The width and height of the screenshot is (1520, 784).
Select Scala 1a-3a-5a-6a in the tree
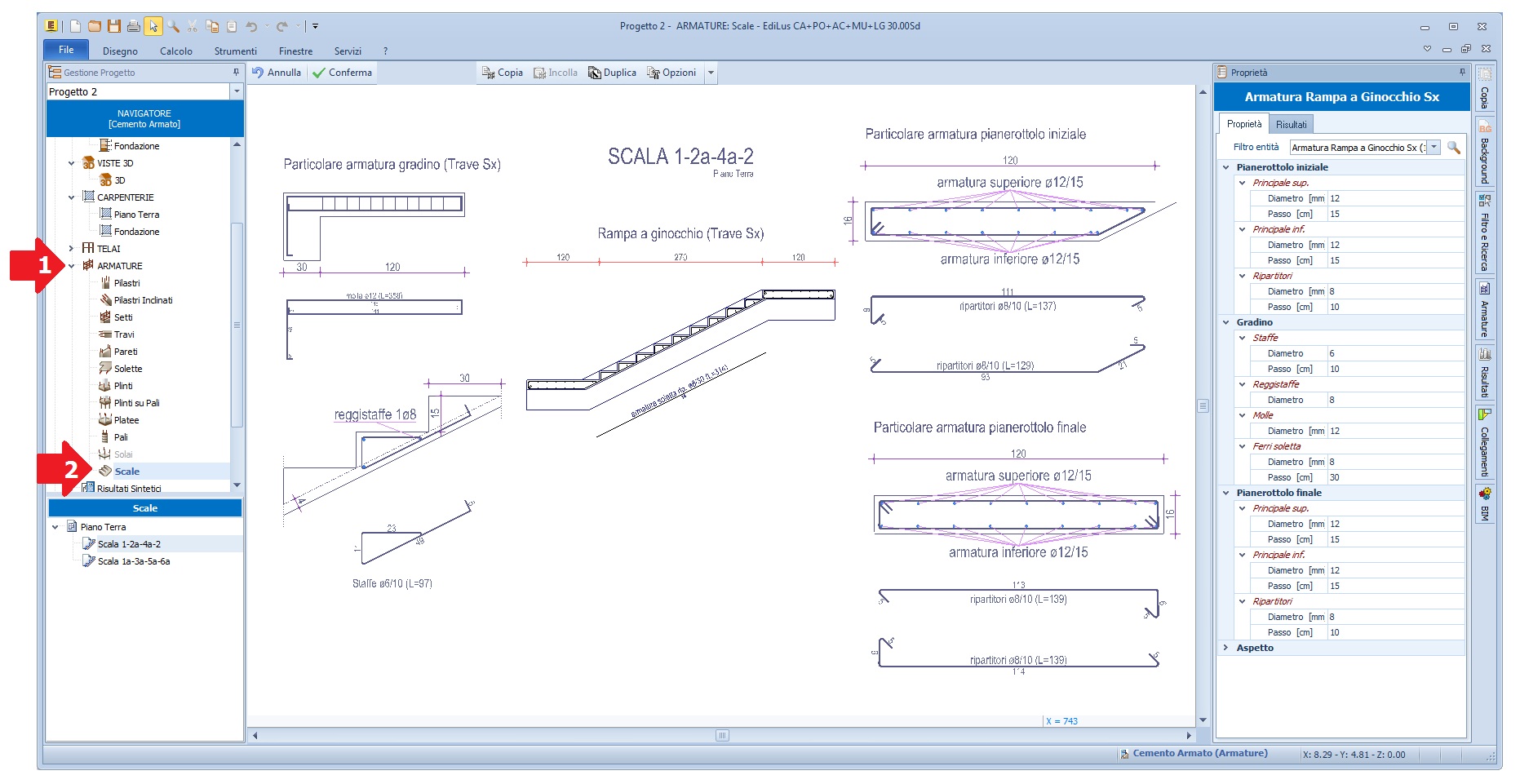[134, 561]
